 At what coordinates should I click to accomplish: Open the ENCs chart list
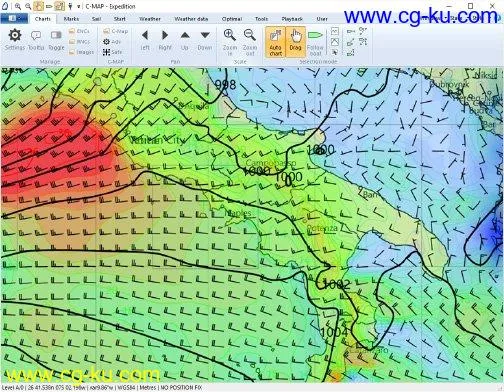point(79,31)
